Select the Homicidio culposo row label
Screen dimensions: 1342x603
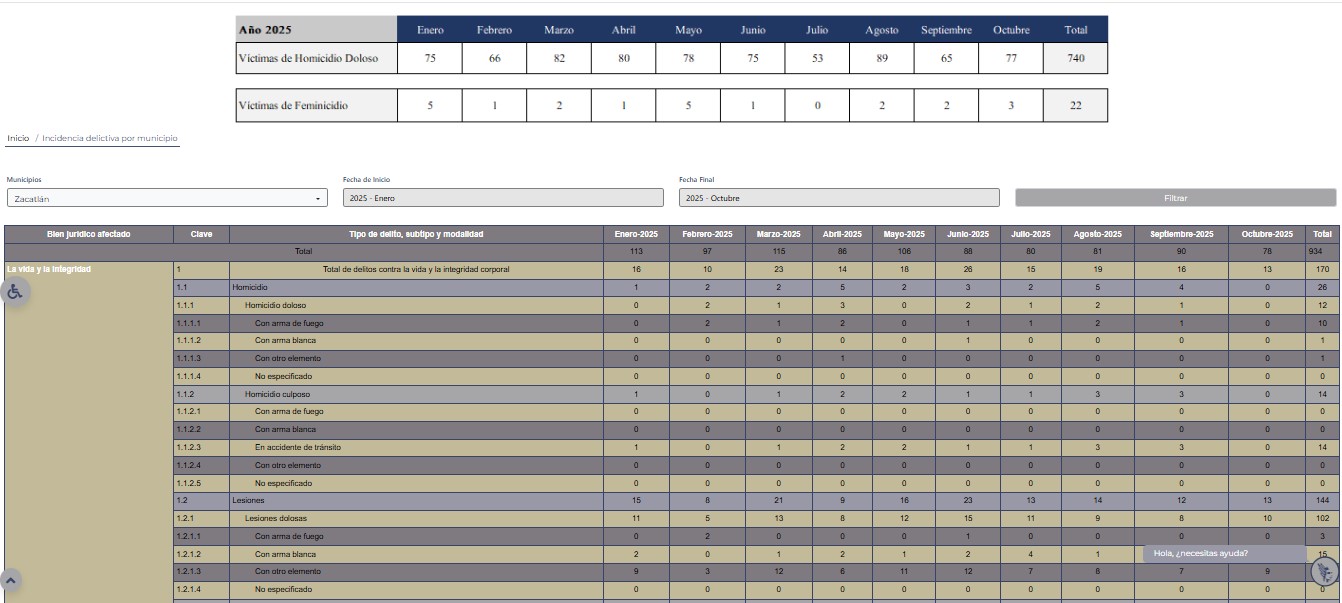277,394
